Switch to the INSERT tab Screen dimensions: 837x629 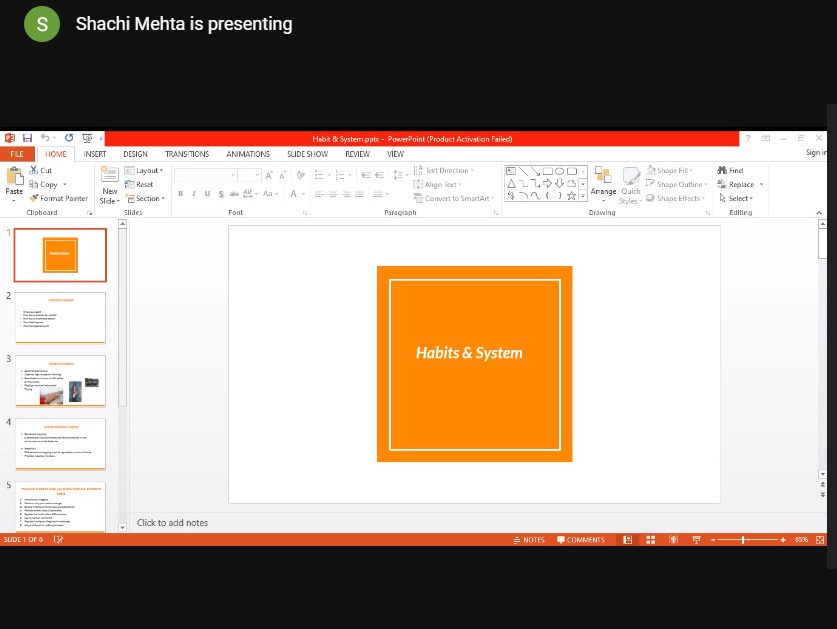tap(94, 154)
